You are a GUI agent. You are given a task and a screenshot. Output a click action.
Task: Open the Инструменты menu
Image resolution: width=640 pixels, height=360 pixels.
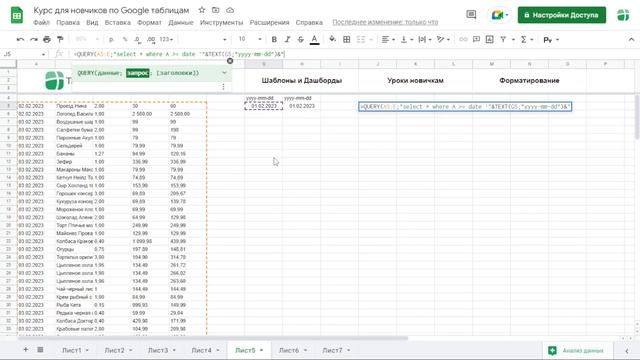click(x=222, y=22)
